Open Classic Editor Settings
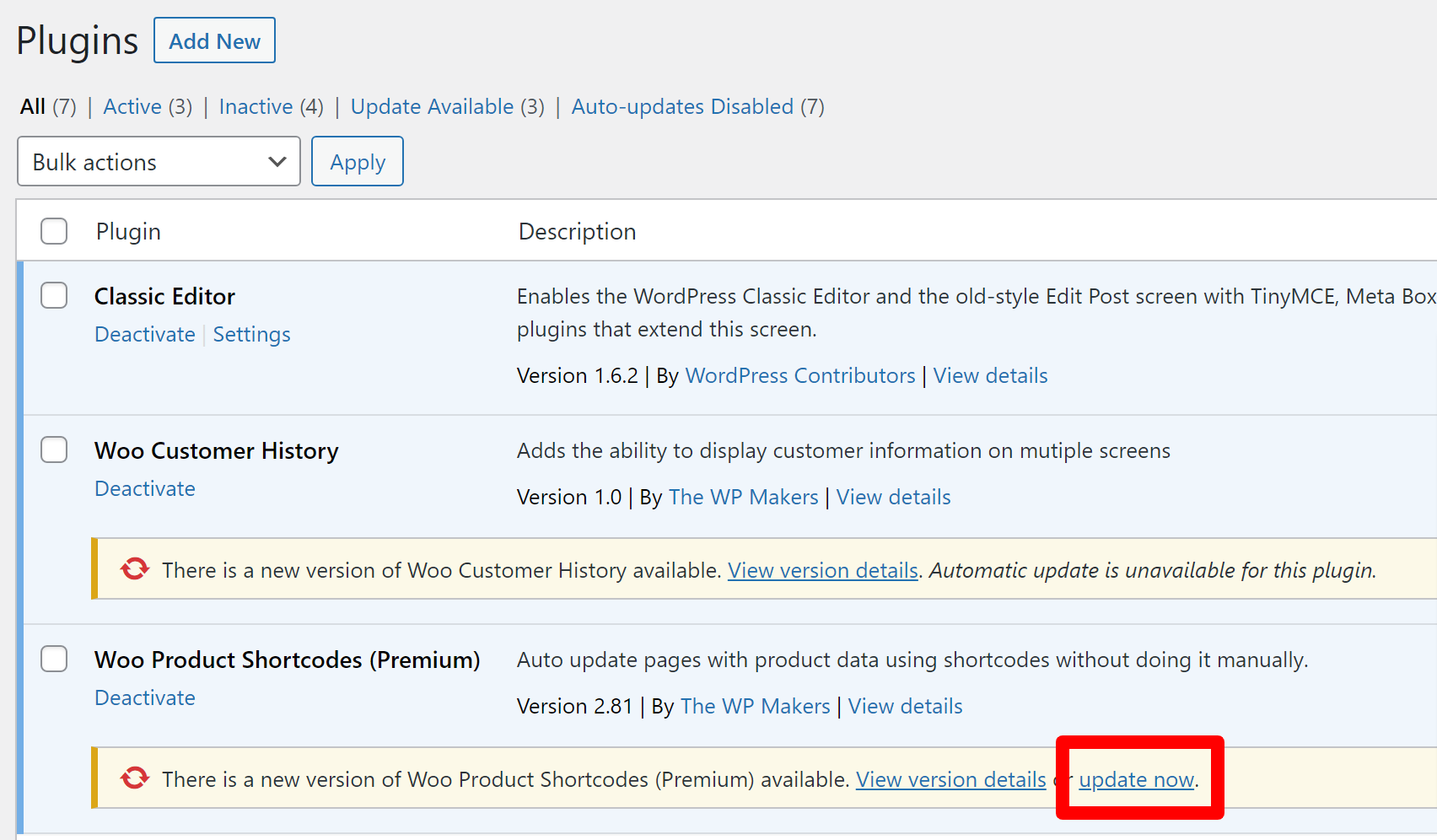 coord(251,335)
